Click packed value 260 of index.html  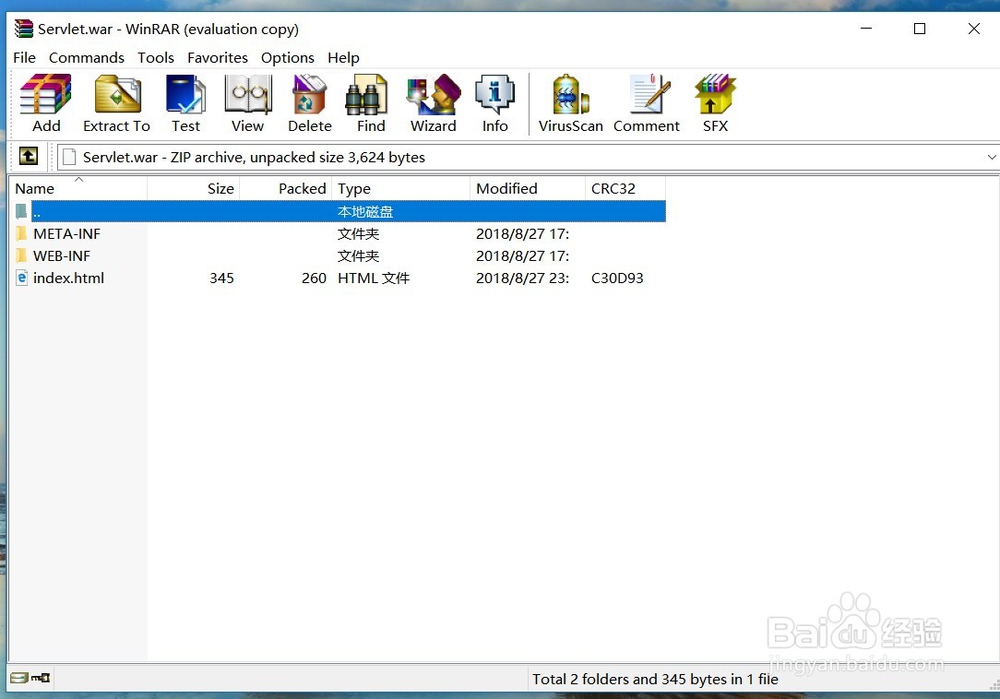pyautogui.click(x=314, y=278)
